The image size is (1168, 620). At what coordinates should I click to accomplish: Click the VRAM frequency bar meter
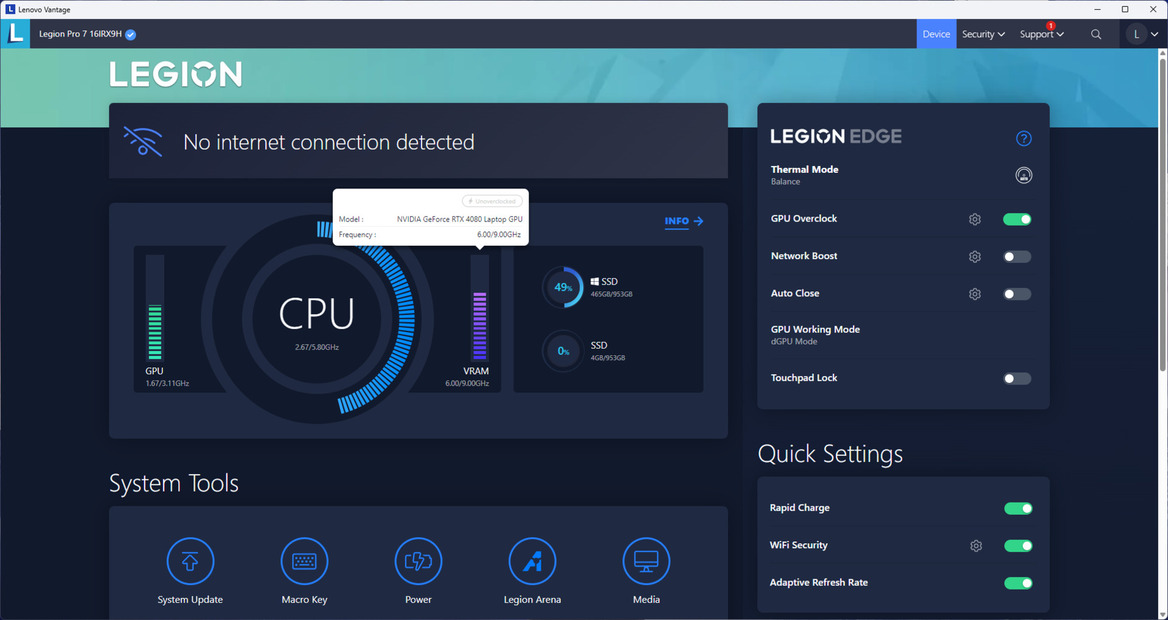480,308
